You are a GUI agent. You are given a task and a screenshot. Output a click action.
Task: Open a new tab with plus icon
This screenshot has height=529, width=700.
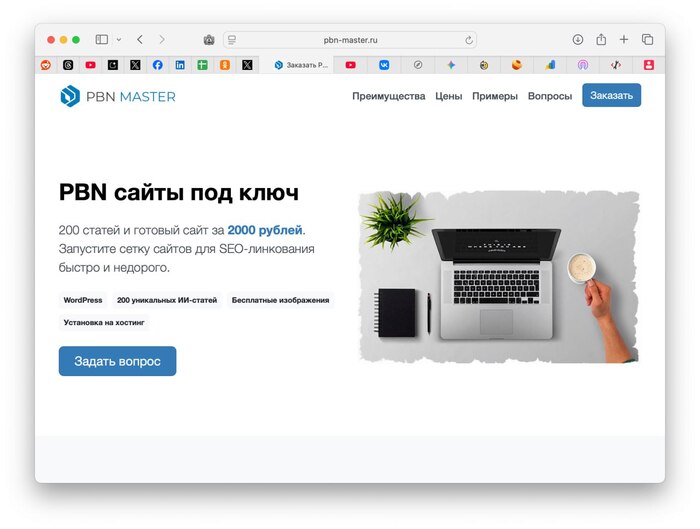(624, 40)
